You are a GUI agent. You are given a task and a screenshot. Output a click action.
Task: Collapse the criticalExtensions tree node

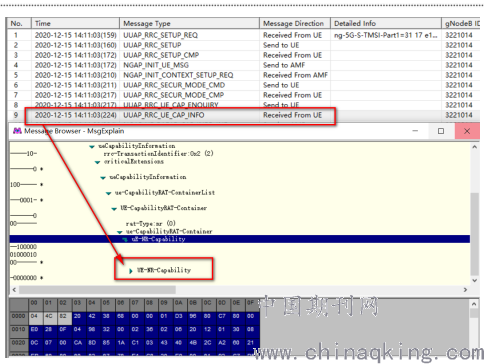click(97, 162)
